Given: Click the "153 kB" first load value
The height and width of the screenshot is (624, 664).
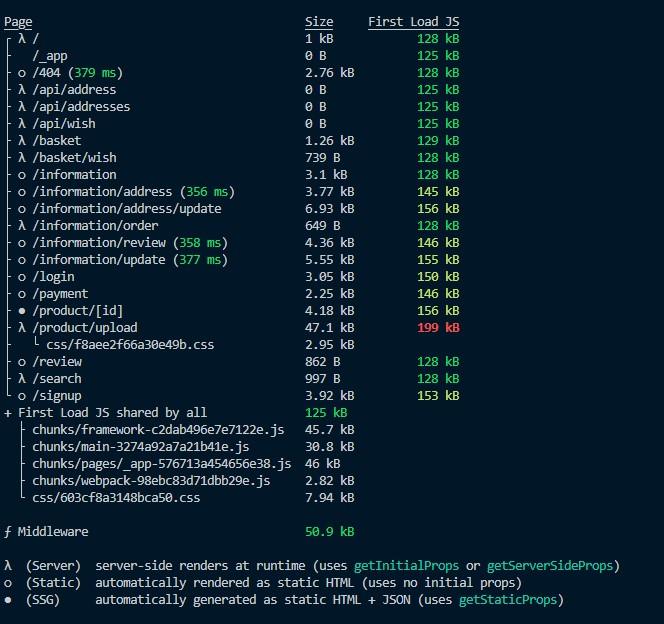Looking at the screenshot, I should click(438, 396).
